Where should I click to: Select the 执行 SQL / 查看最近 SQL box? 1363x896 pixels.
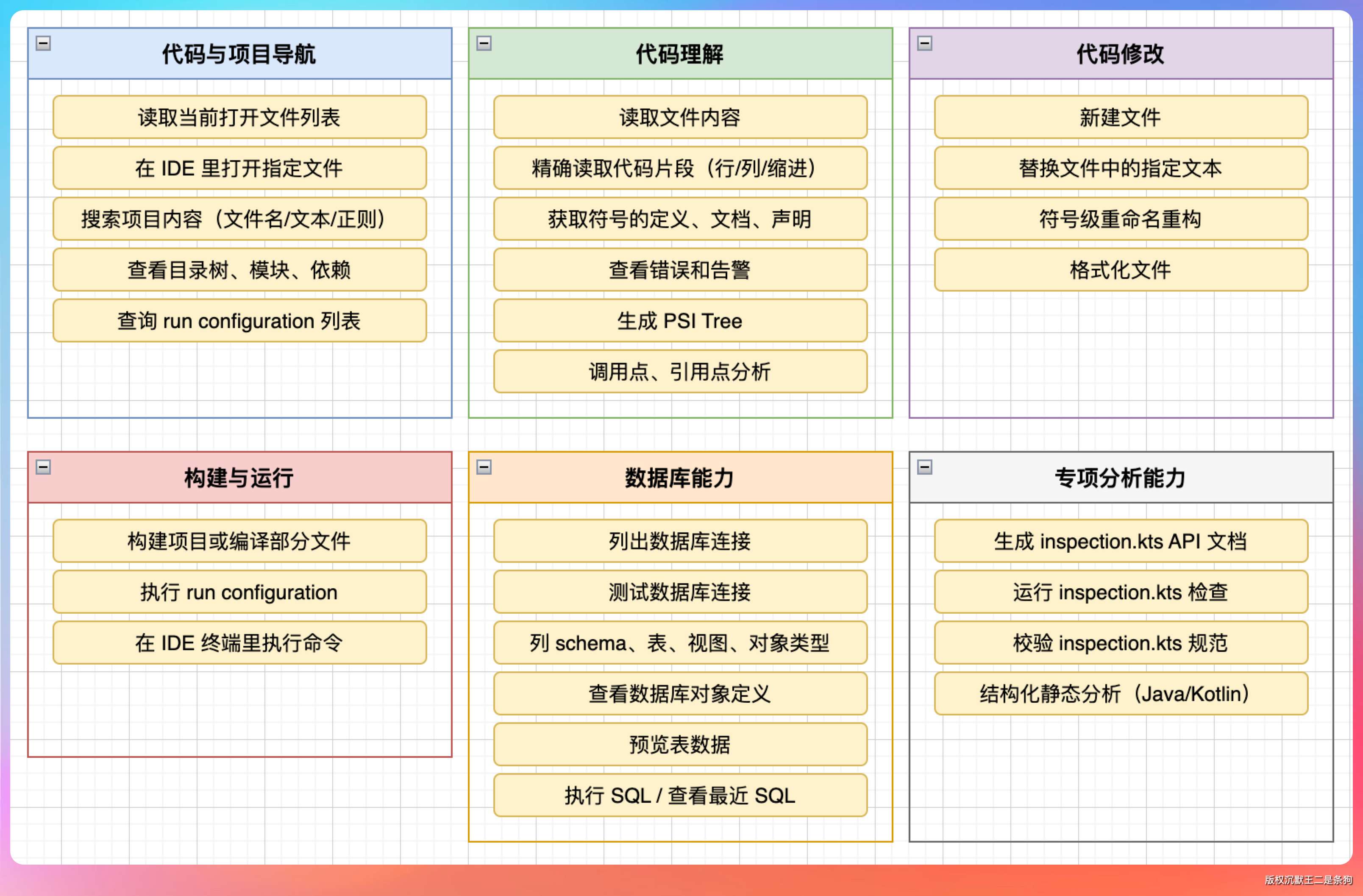tap(680, 795)
